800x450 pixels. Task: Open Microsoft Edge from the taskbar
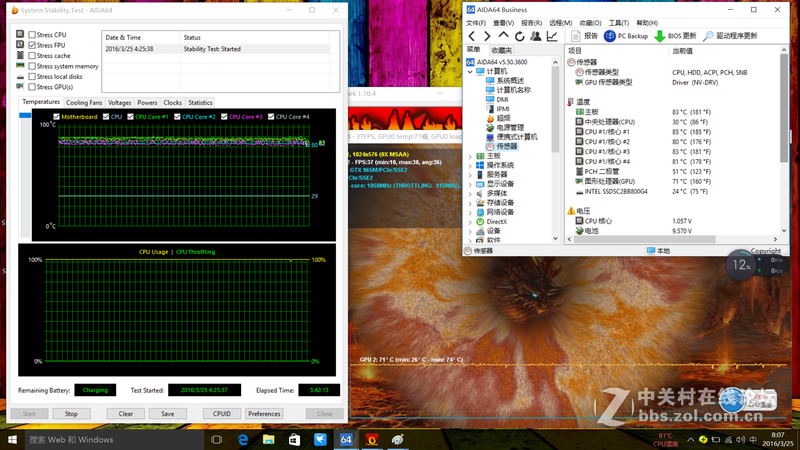(243, 439)
